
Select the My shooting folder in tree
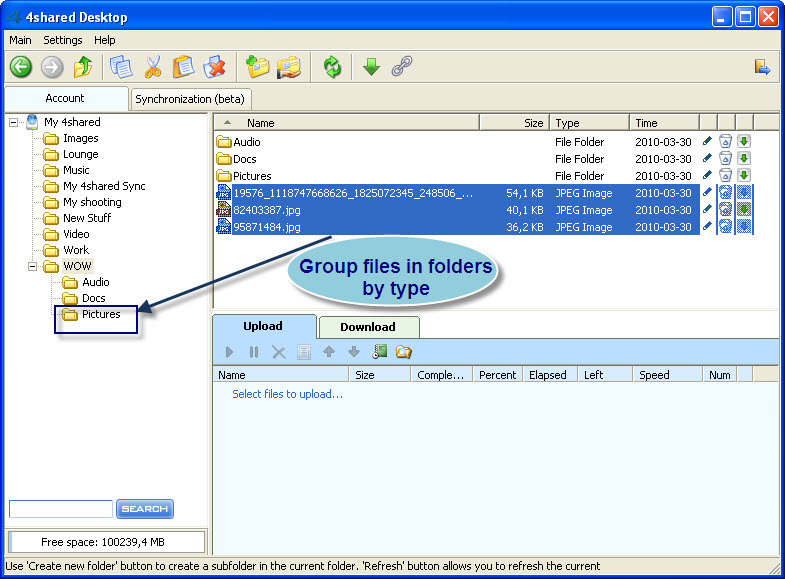[92, 202]
